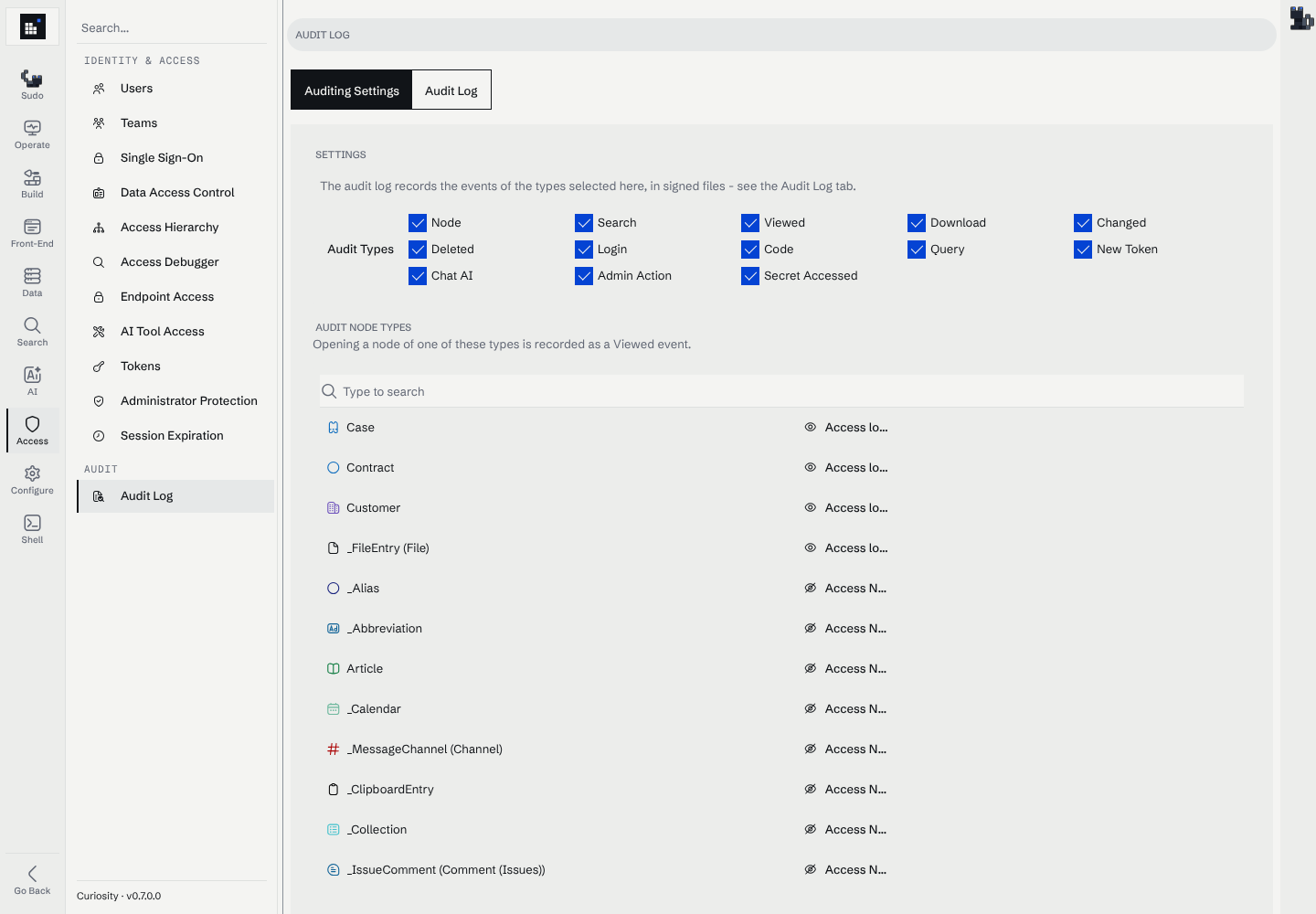Open the Operate section icon
1316x914 pixels.
pos(32,128)
